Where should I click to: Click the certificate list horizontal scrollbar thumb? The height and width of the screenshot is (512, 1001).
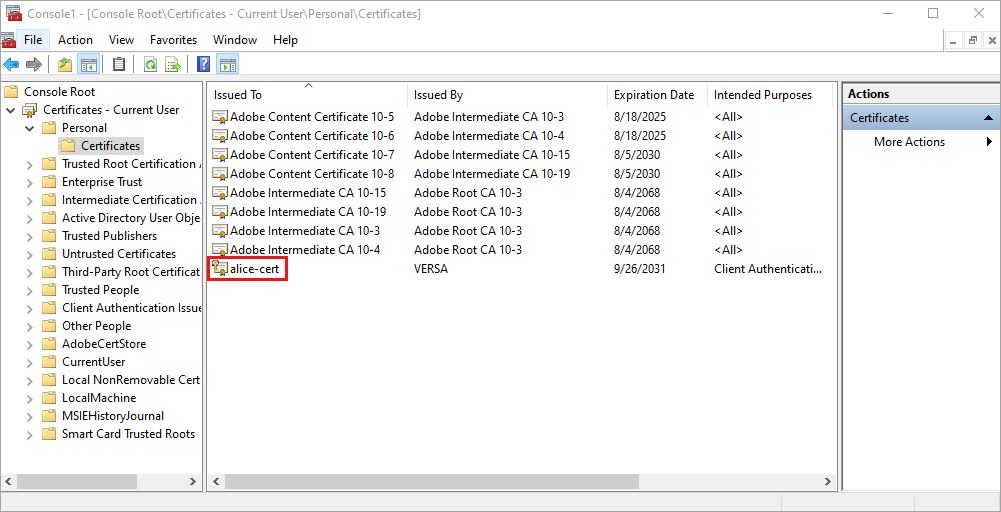(x=432, y=481)
